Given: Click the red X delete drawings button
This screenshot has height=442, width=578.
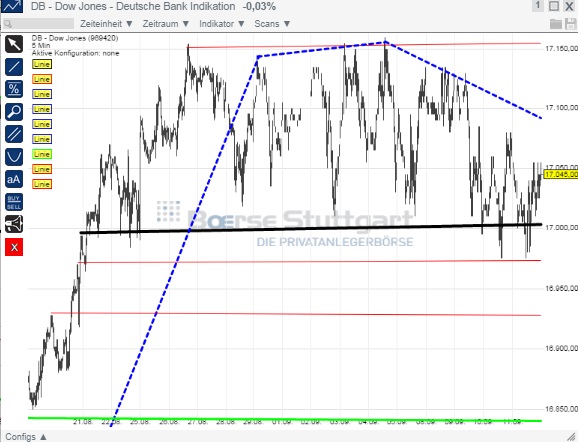Looking at the screenshot, I should 14,247.
